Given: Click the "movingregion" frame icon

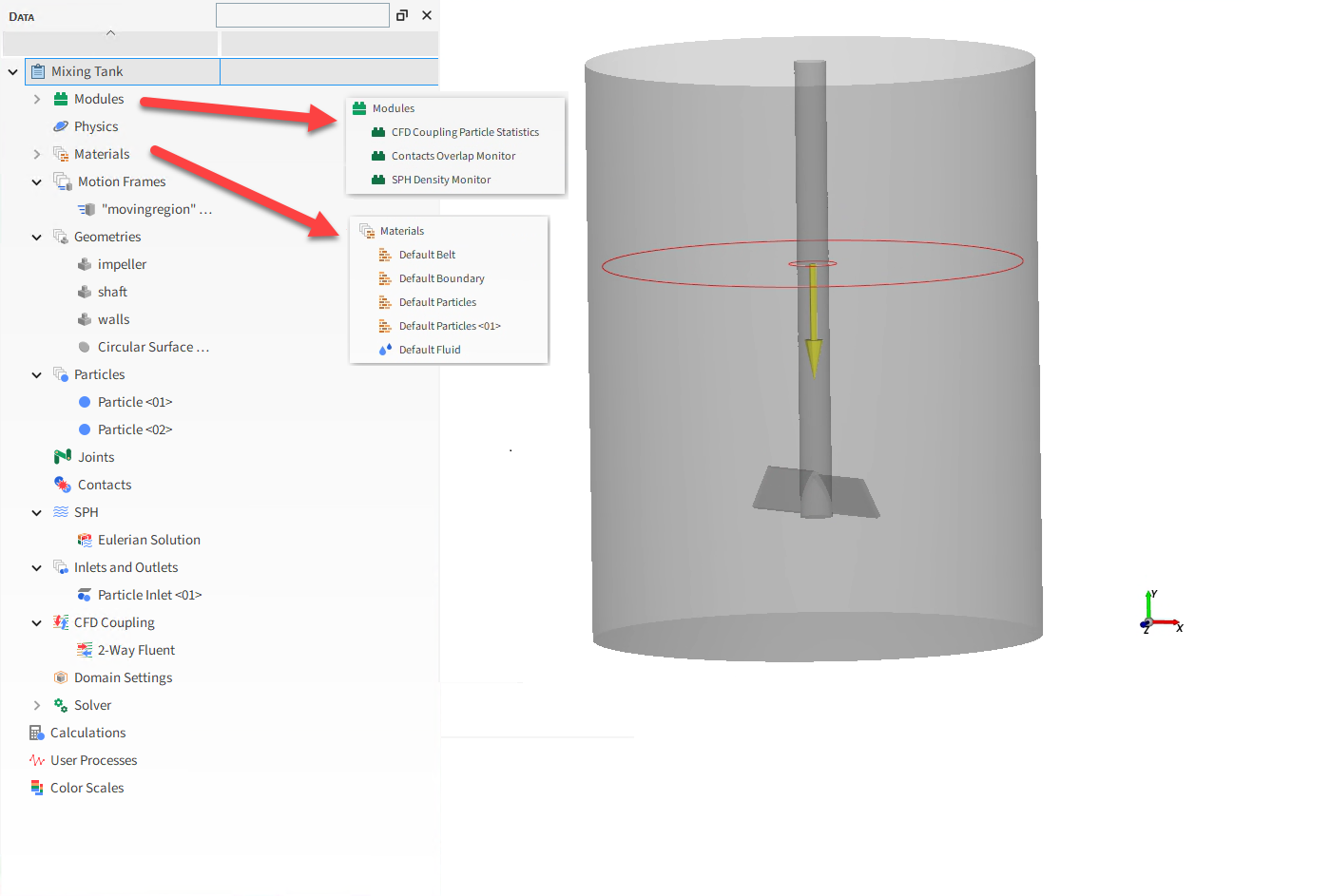Looking at the screenshot, I should pos(87,209).
